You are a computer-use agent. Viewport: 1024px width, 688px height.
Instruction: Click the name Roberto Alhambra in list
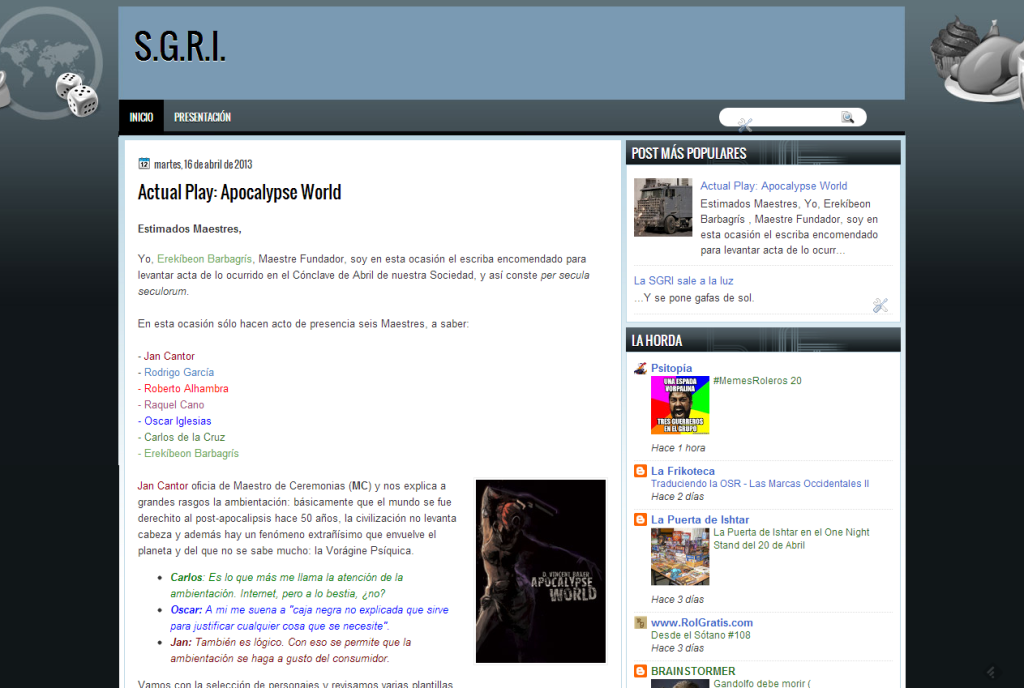click(x=186, y=388)
